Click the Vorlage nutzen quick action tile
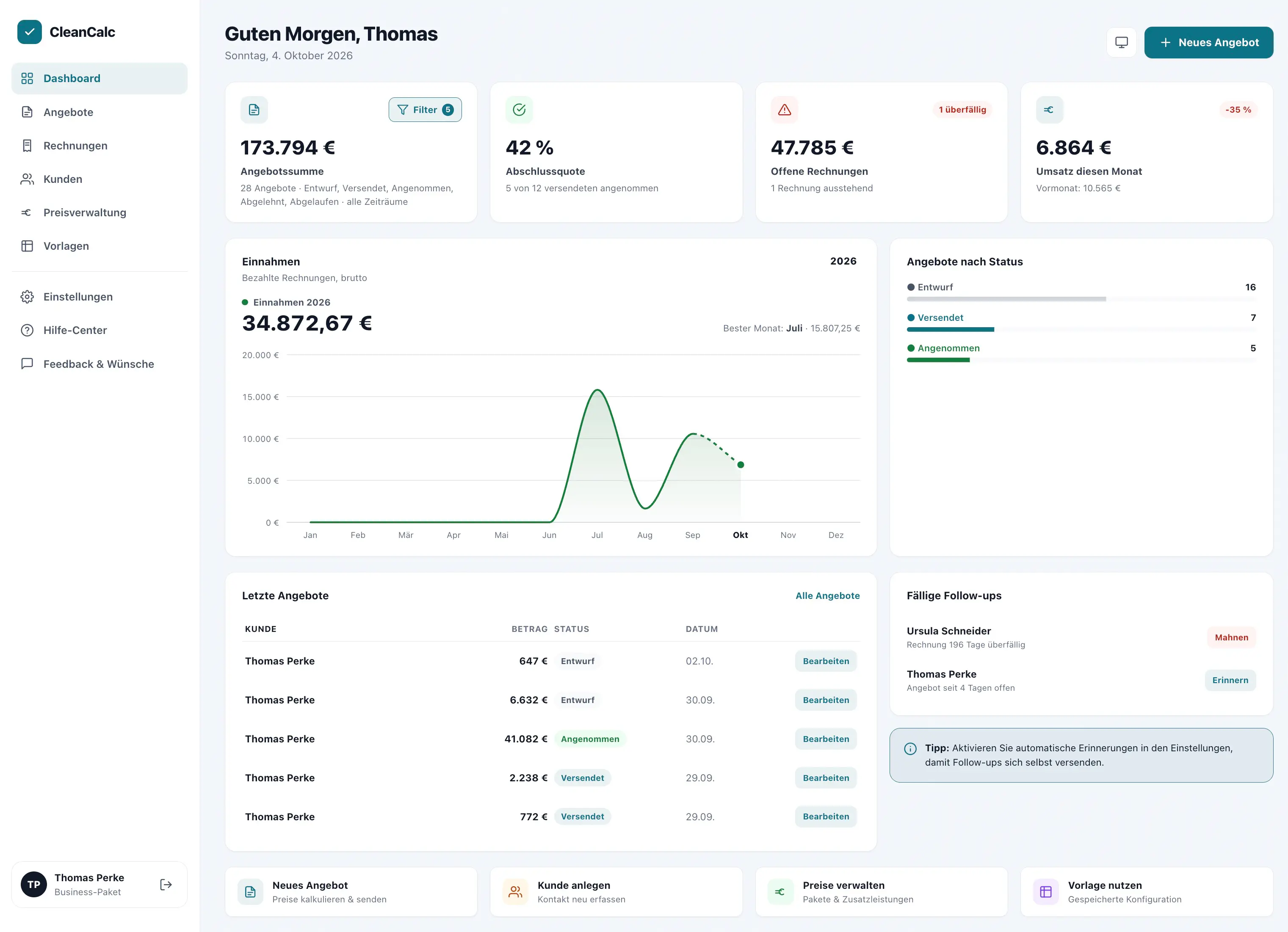Viewport: 1288px width, 932px height. (x=1147, y=892)
